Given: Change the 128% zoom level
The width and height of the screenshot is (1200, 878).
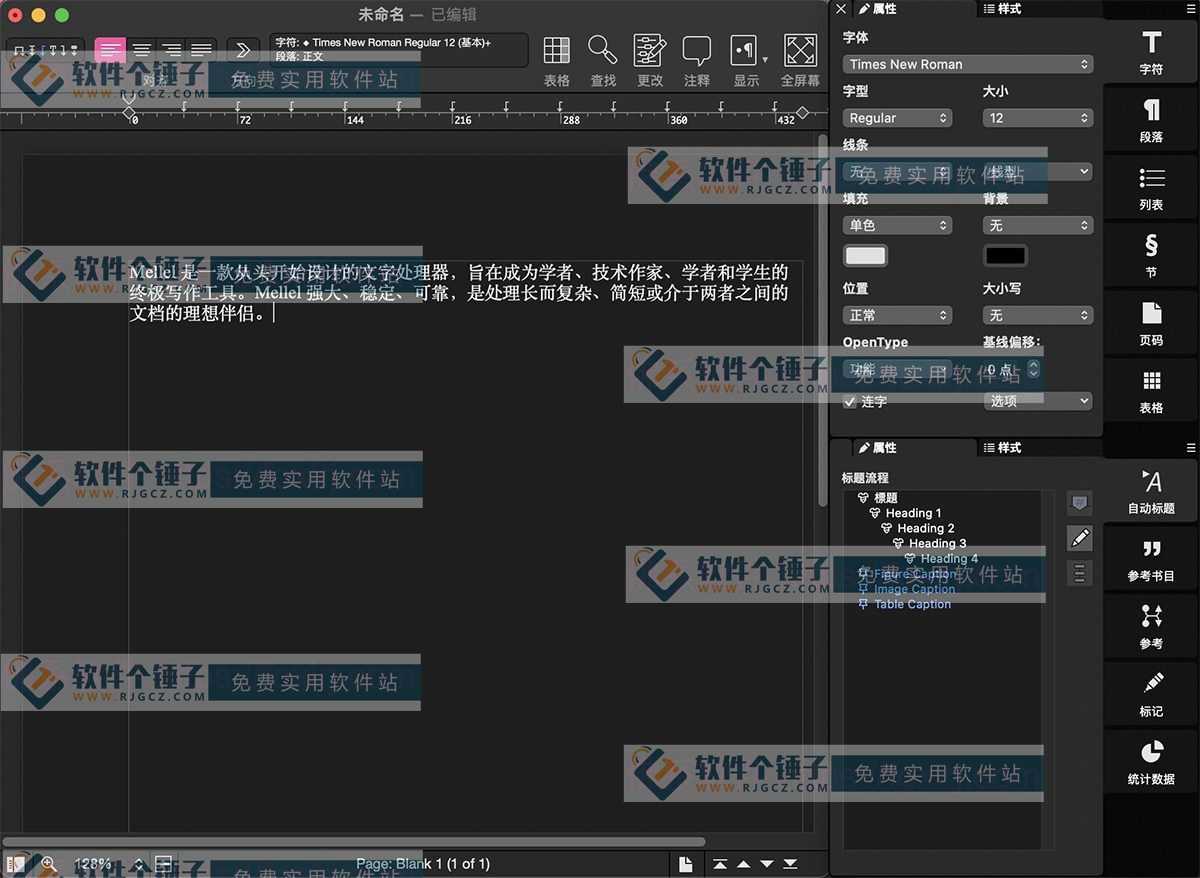Looking at the screenshot, I should pyautogui.click(x=108, y=863).
